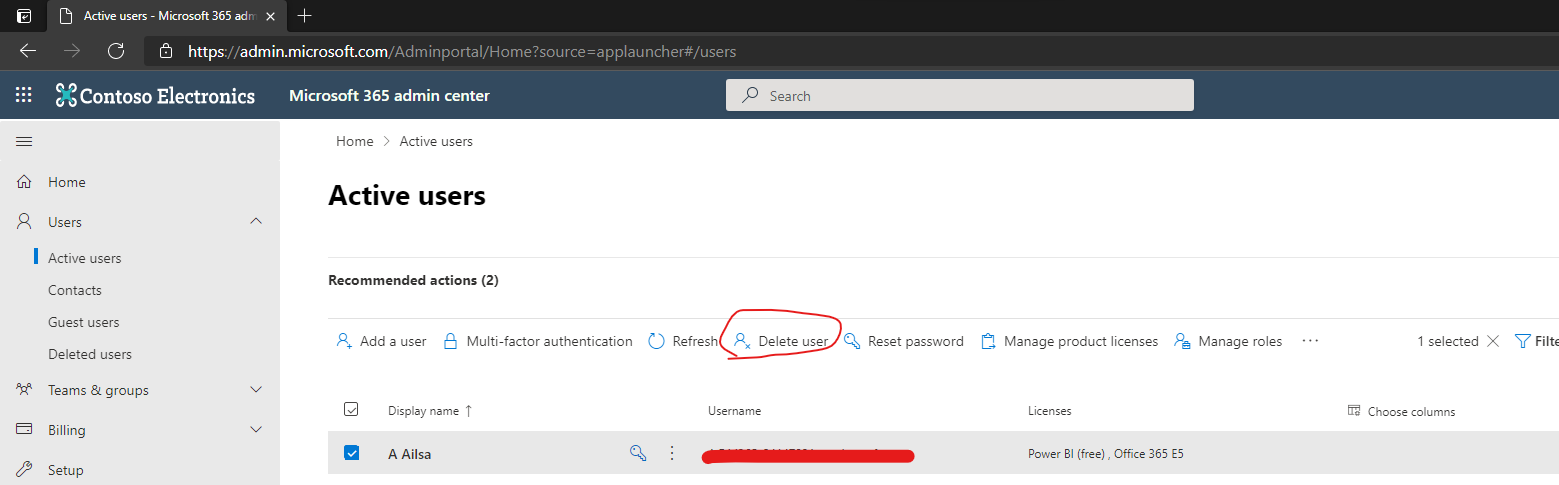
Task: Click the browser address bar URL
Action: (462, 51)
